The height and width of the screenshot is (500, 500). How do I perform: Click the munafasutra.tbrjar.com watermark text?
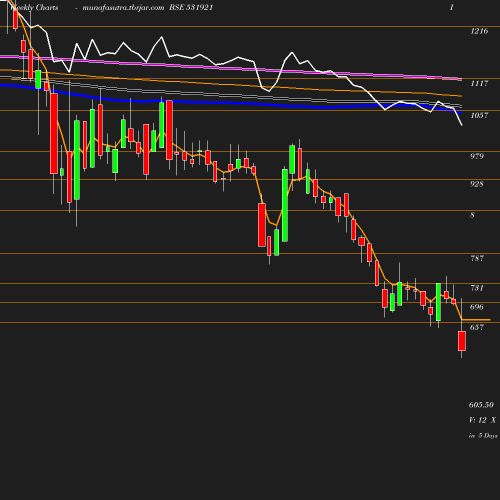click(x=123, y=7)
